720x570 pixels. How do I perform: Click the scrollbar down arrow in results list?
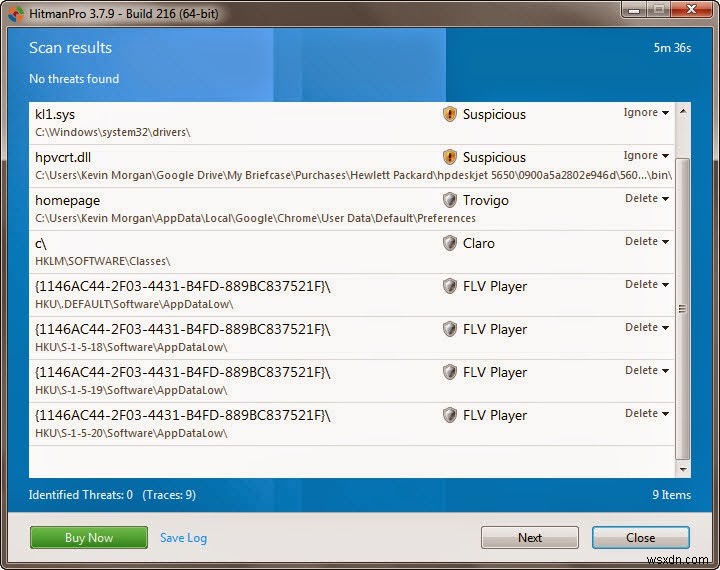(683, 469)
